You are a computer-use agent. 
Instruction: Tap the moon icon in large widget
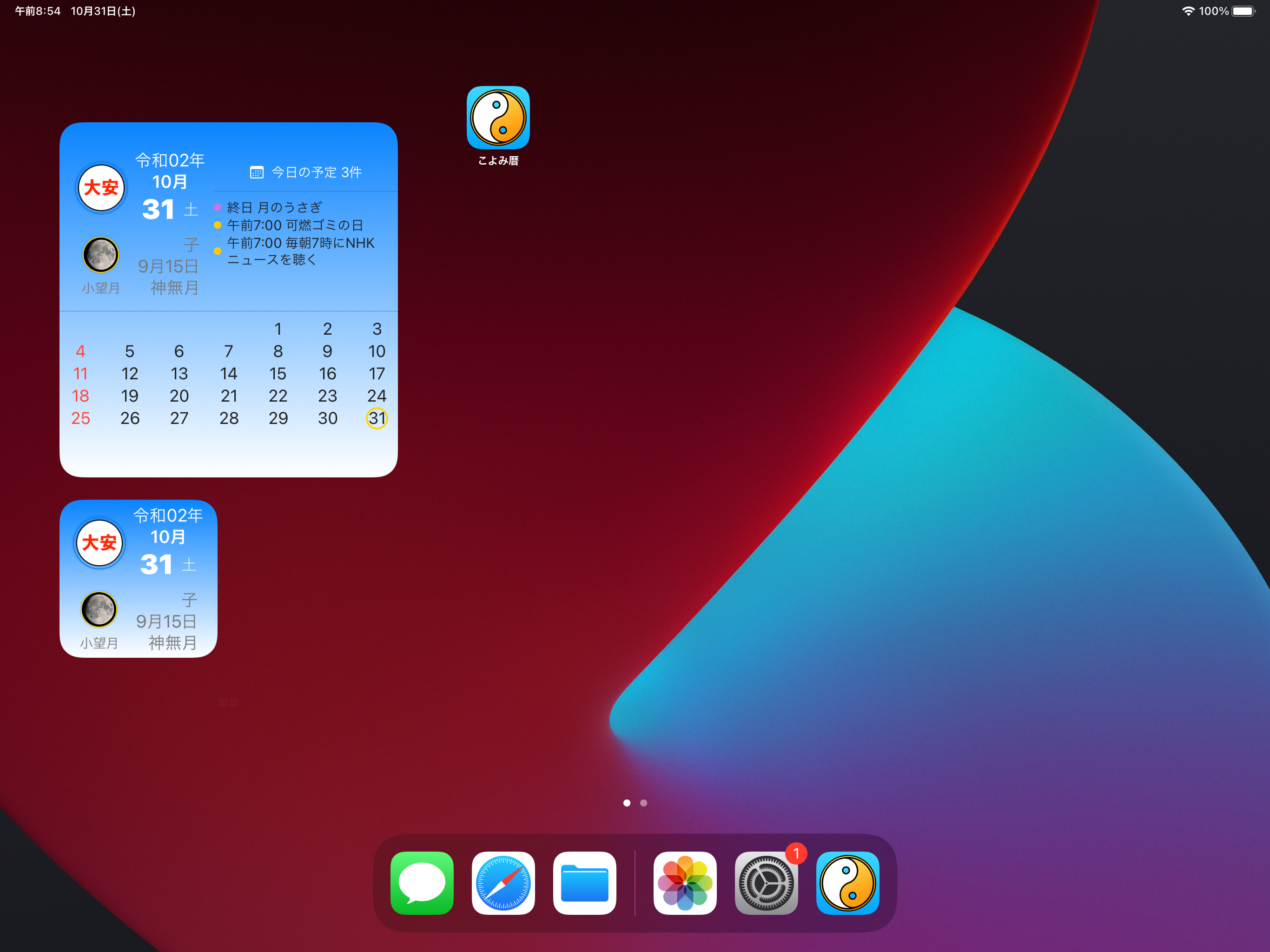click(x=100, y=254)
